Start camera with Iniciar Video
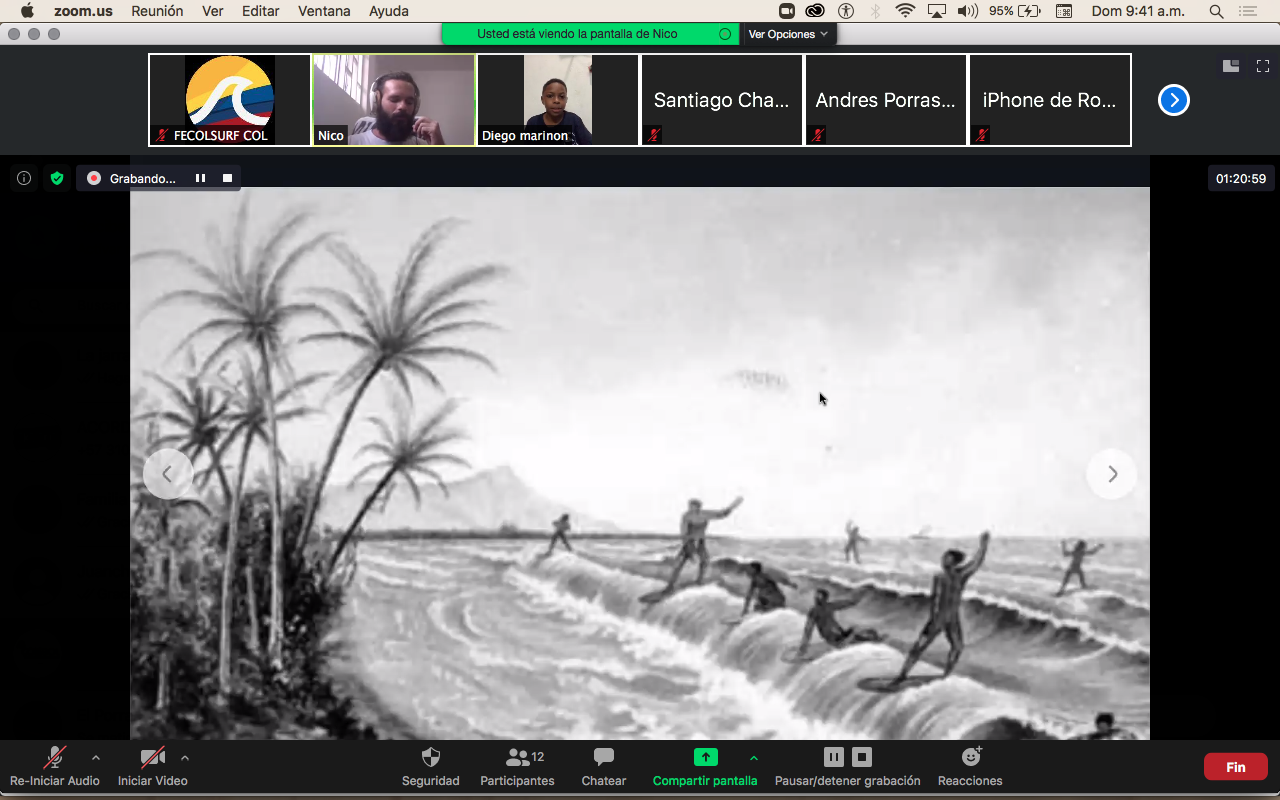 153,767
